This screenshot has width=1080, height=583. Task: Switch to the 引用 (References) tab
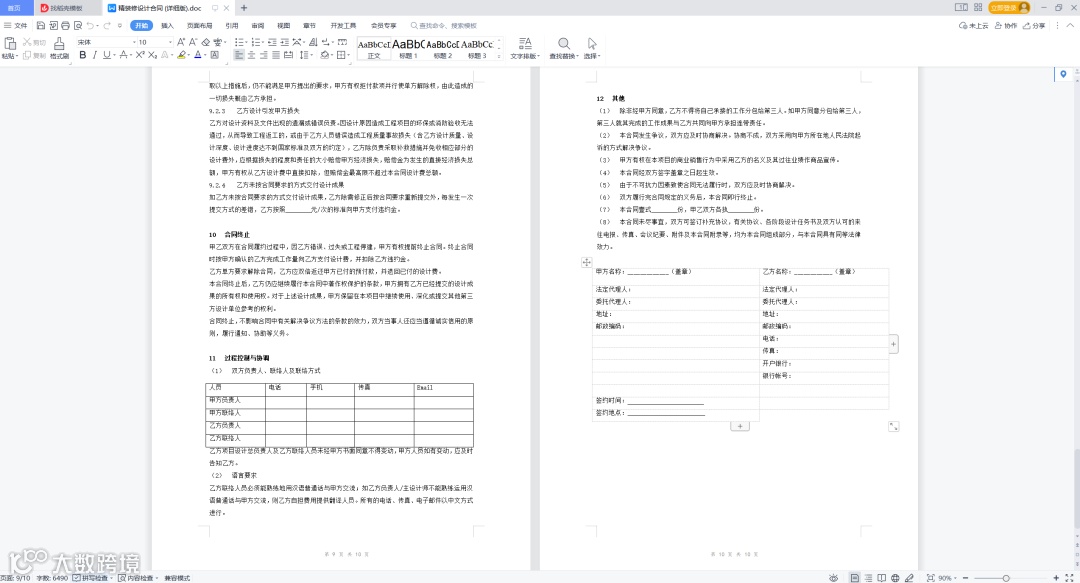[x=232, y=25]
